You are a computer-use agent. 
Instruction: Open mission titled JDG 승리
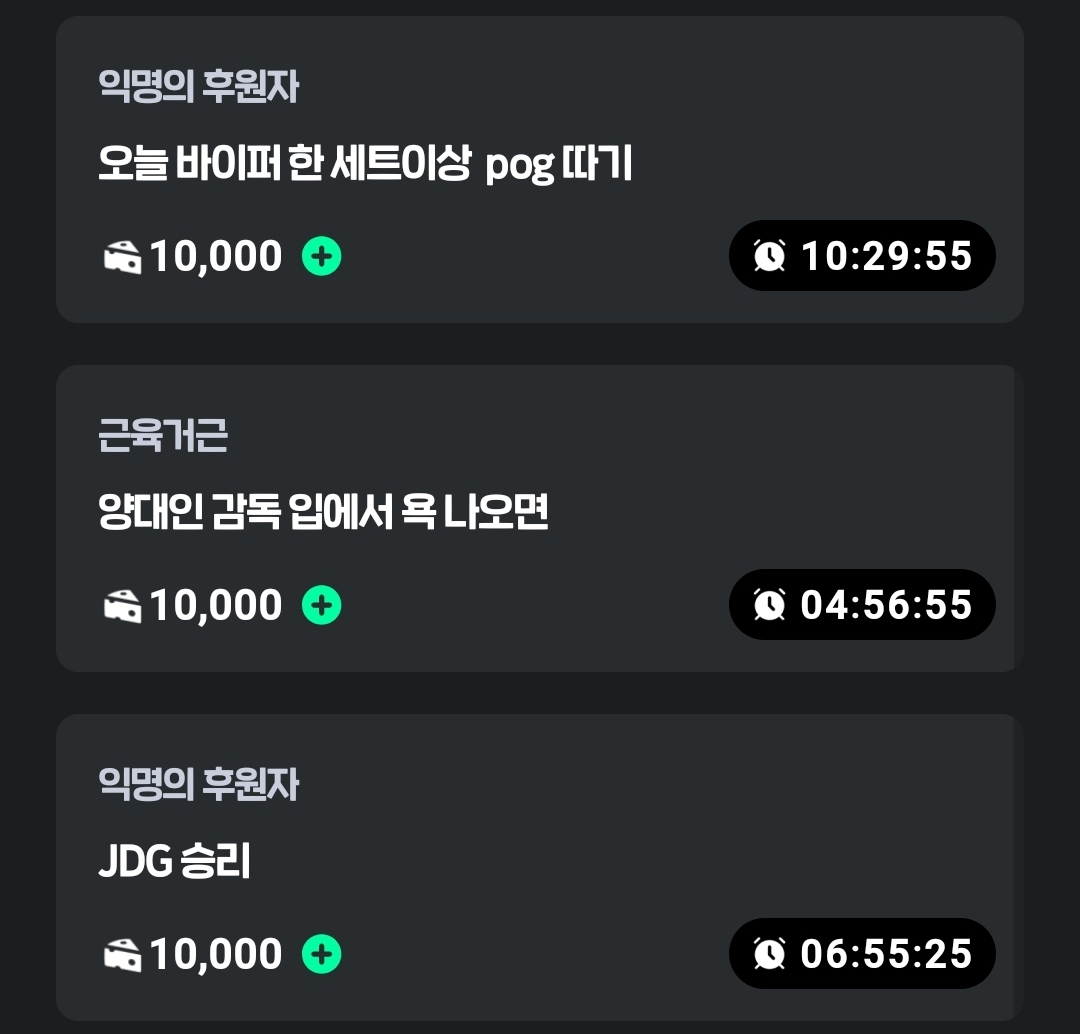[x=174, y=860]
